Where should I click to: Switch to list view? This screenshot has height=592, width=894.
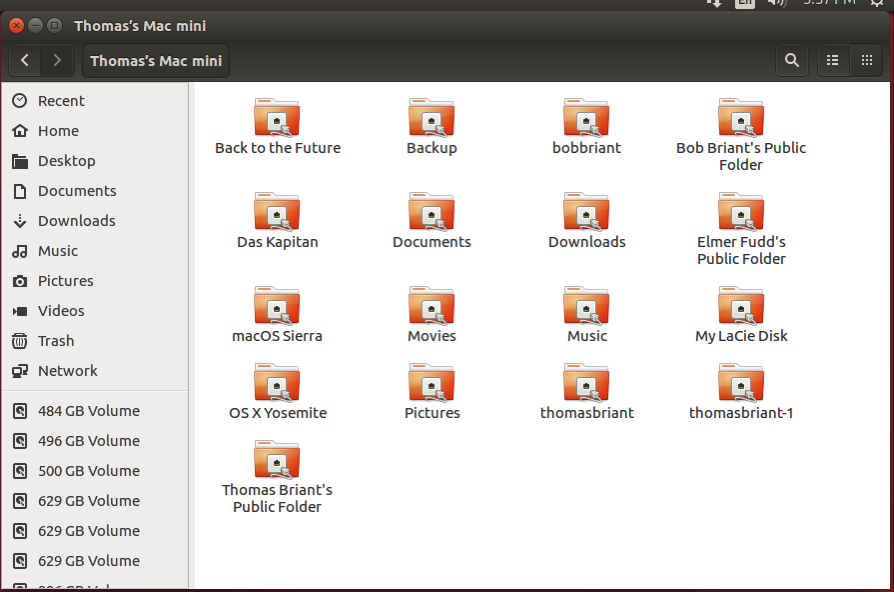832,60
